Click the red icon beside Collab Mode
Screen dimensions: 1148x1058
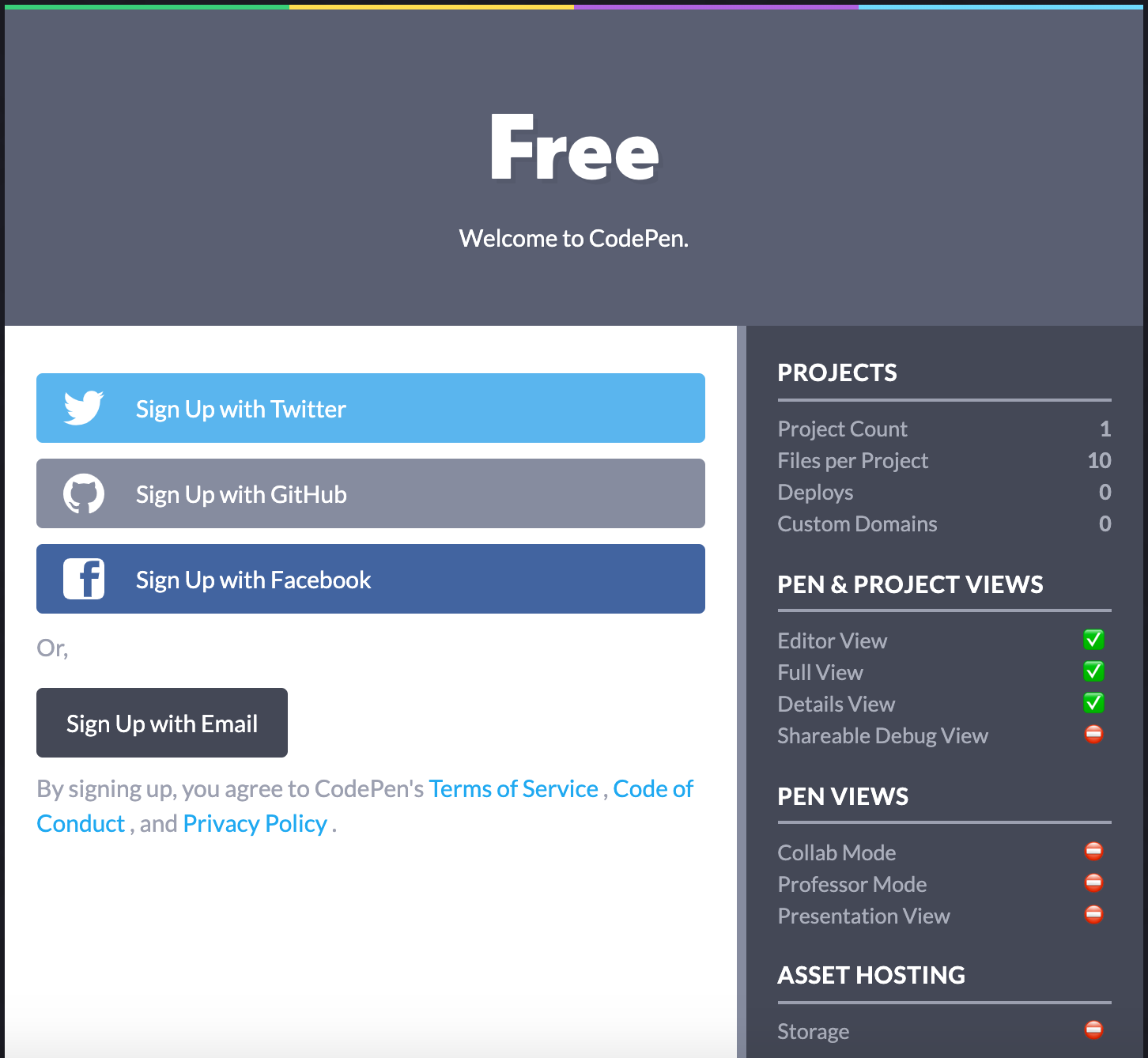pyautogui.click(x=1093, y=852)
